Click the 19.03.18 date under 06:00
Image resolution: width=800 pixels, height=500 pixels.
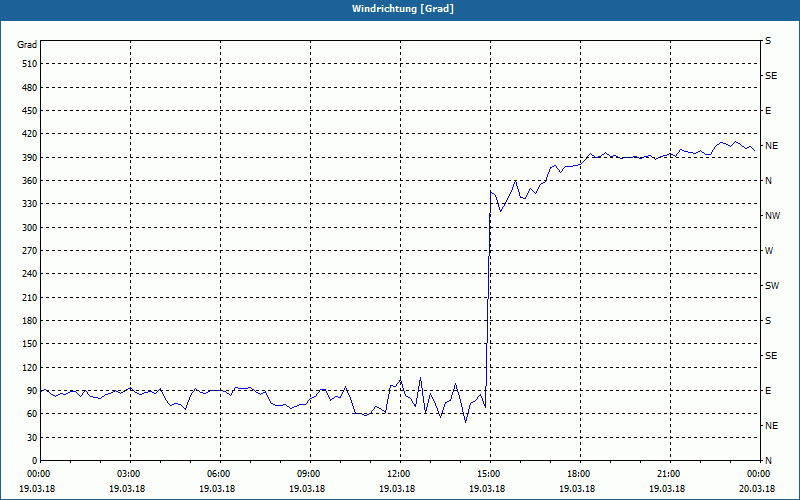pos(217,489)
